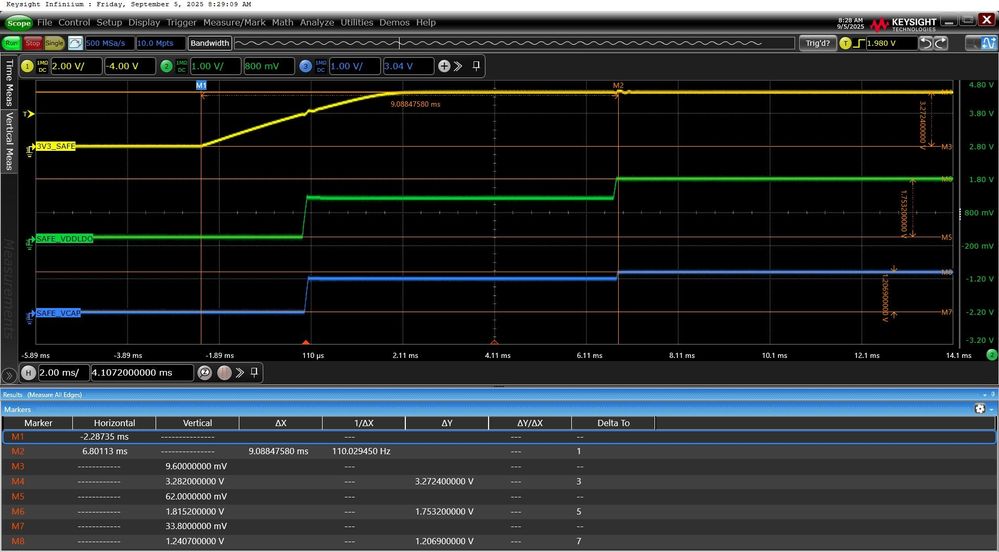
Task: Click the 500 MSa/s sample rate field
Action: click(109, 43)
